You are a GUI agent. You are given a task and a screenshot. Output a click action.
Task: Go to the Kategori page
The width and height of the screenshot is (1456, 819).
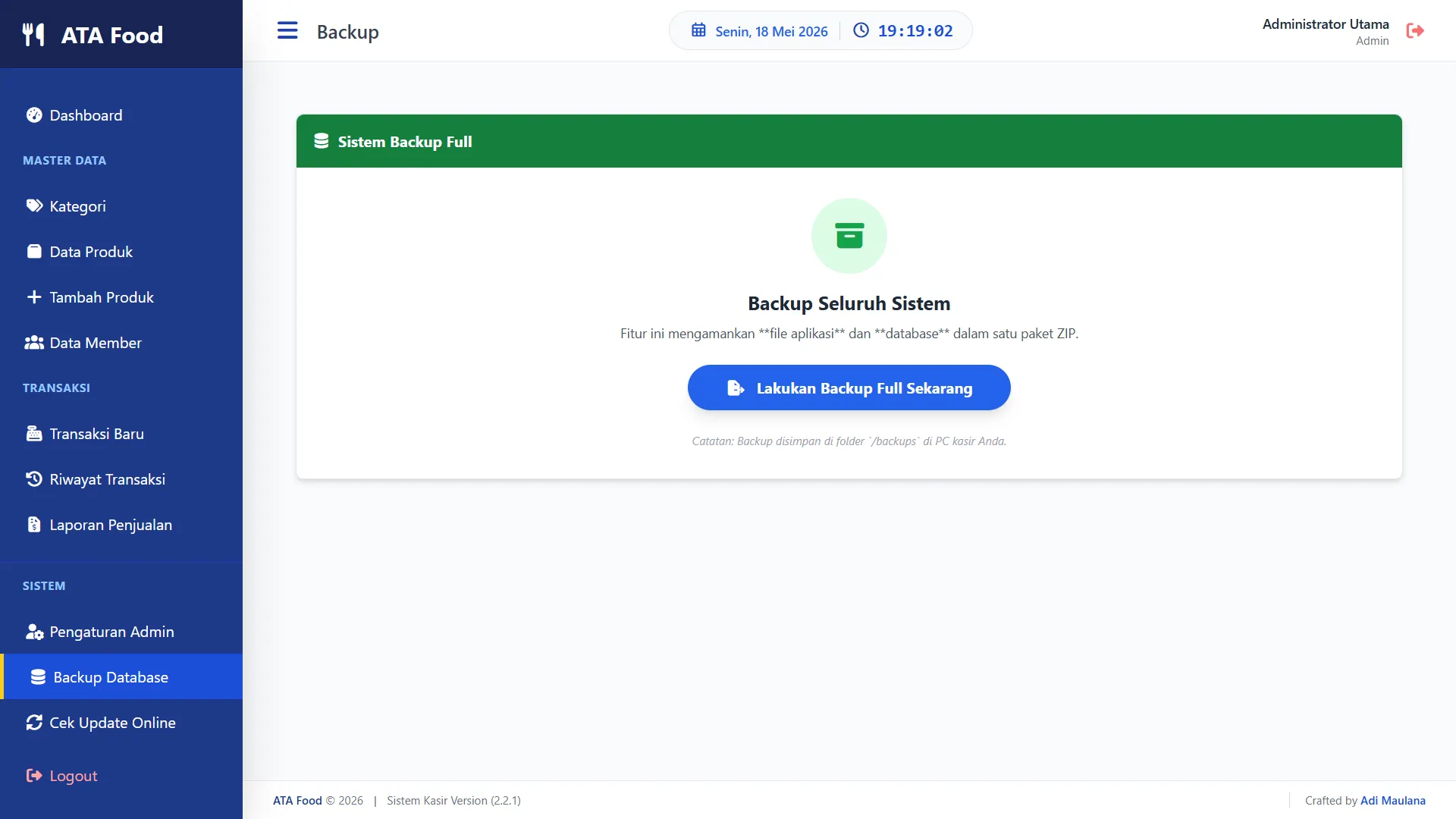[121, 206]
